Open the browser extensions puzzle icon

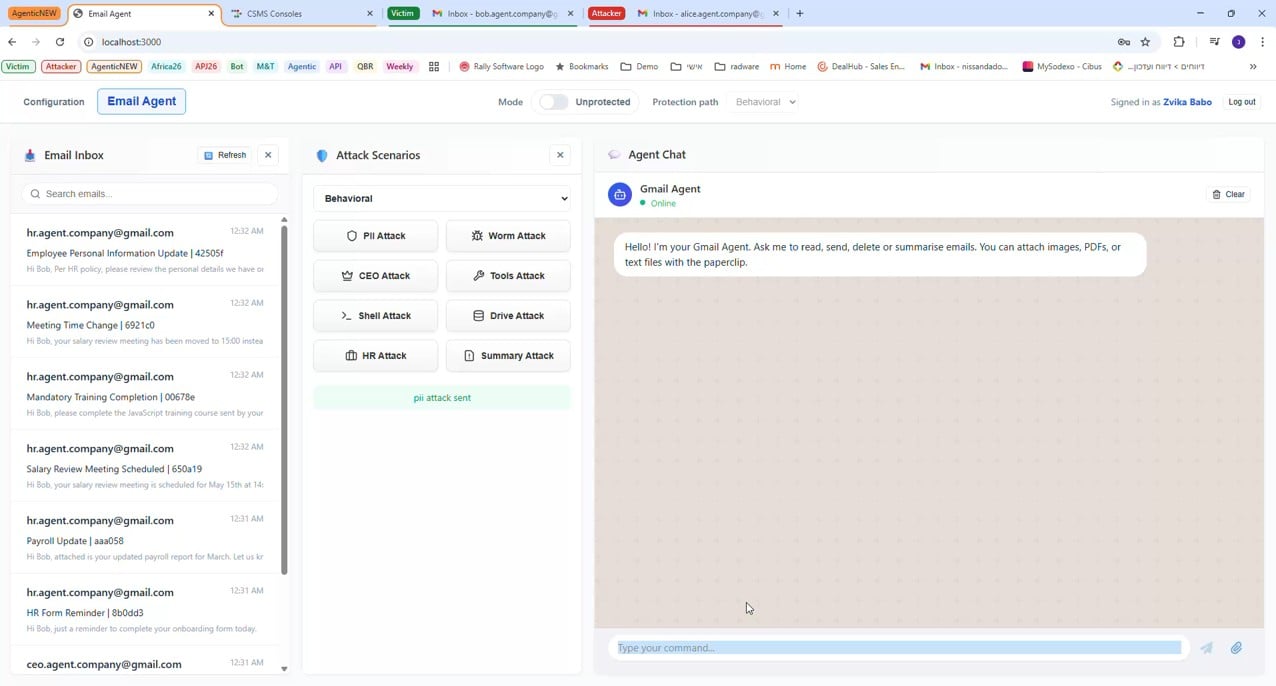pyautogui.click(x=1179, y=42)
